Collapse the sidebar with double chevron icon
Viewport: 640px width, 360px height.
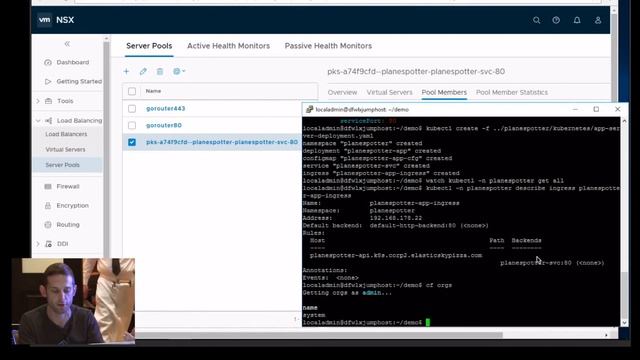click(x=67, y=44)
